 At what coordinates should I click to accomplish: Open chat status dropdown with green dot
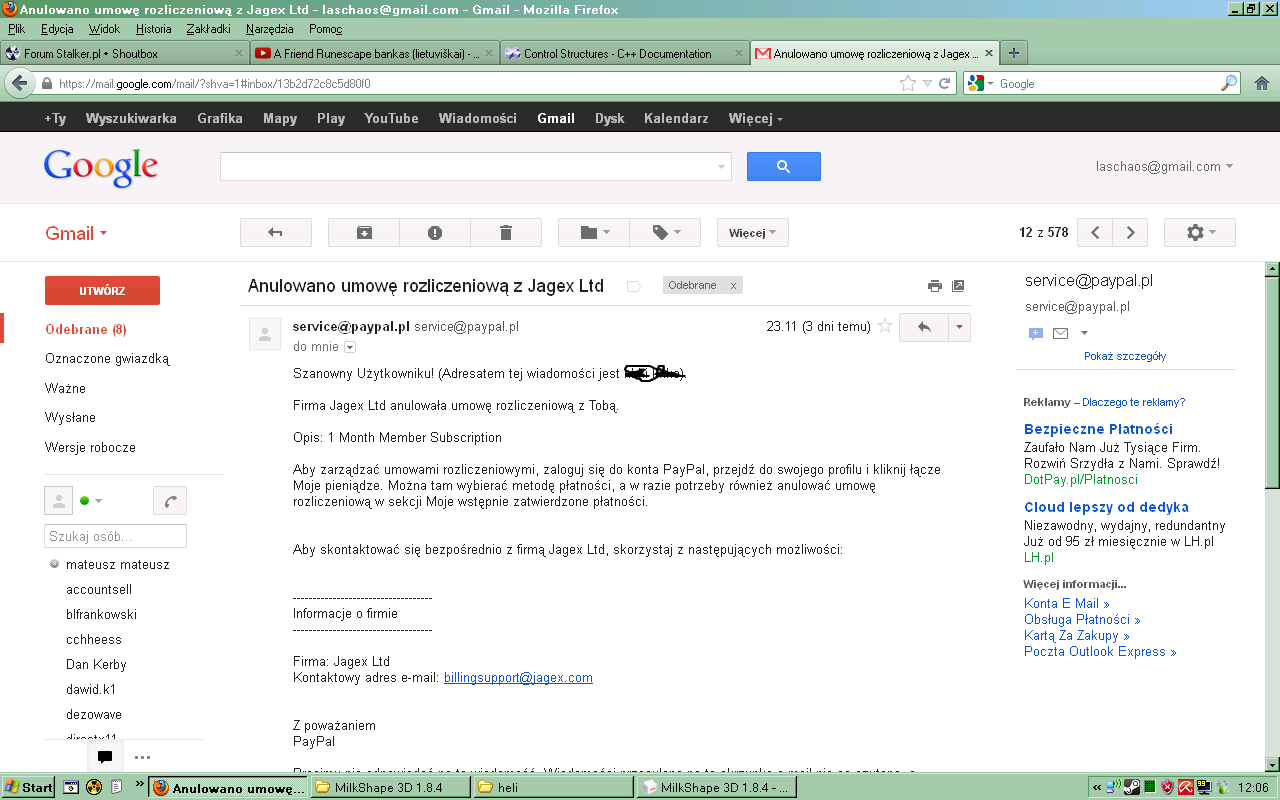[x=91, y=500]
